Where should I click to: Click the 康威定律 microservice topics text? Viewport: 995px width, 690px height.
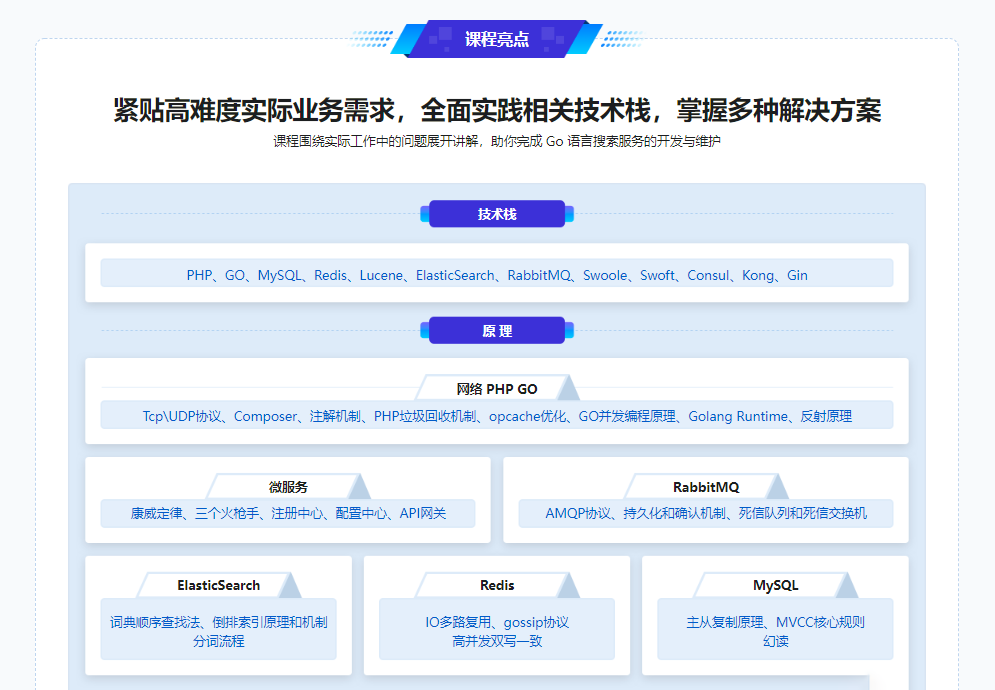[x=288, y=514]
